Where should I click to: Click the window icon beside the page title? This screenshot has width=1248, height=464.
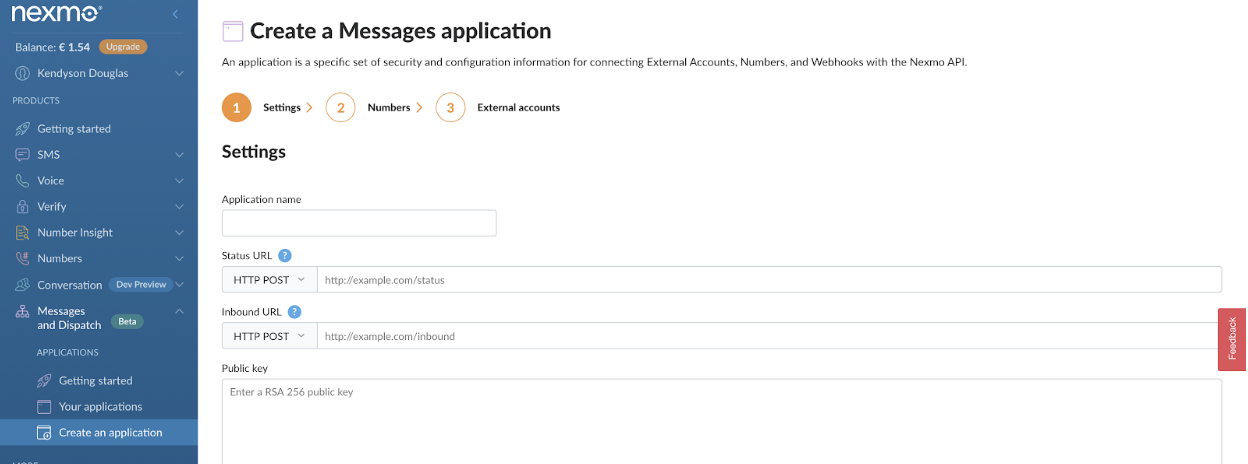point(232,31)
